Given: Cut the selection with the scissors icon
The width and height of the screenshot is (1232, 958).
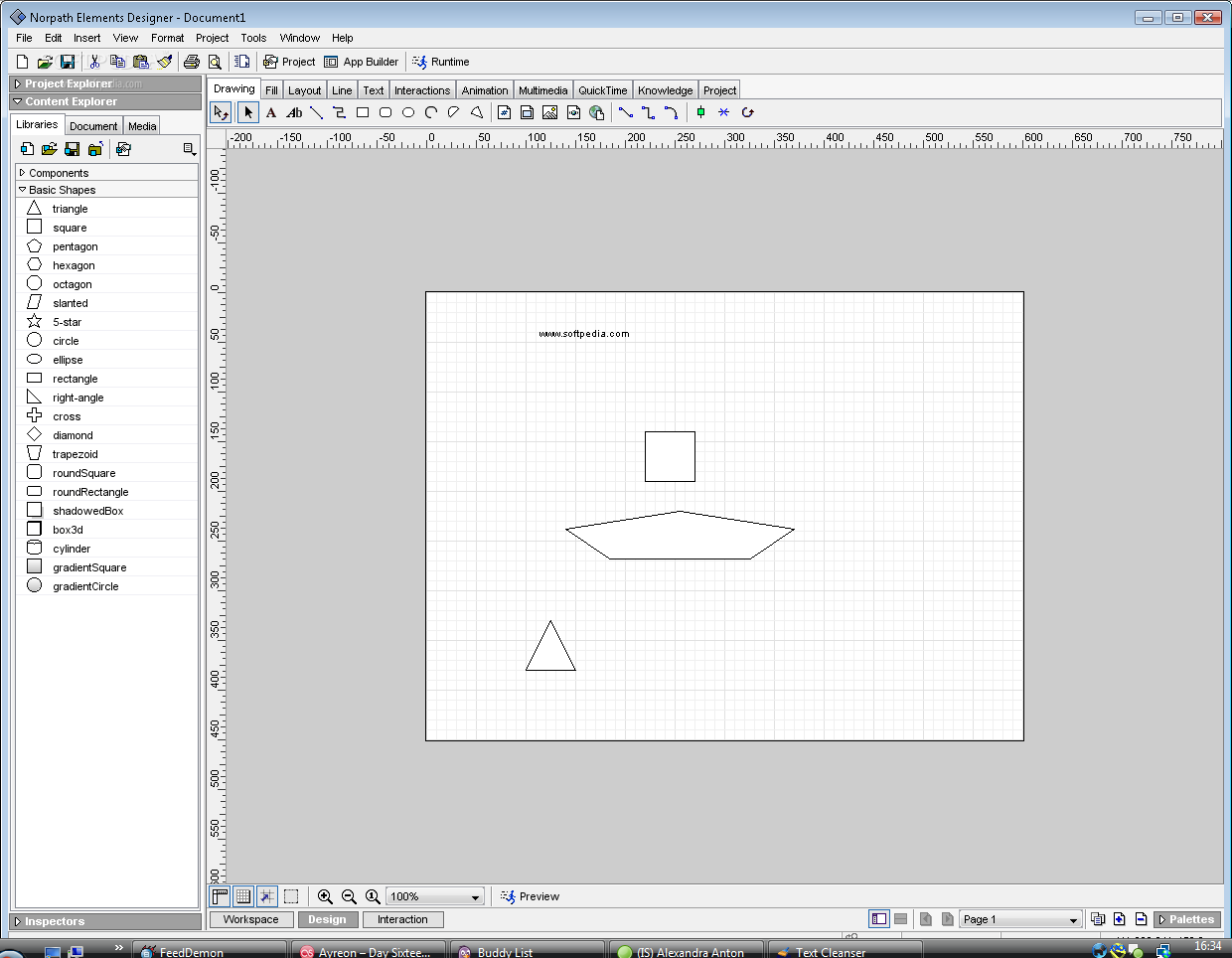Looking at the screenshot, I should (95, 62).
